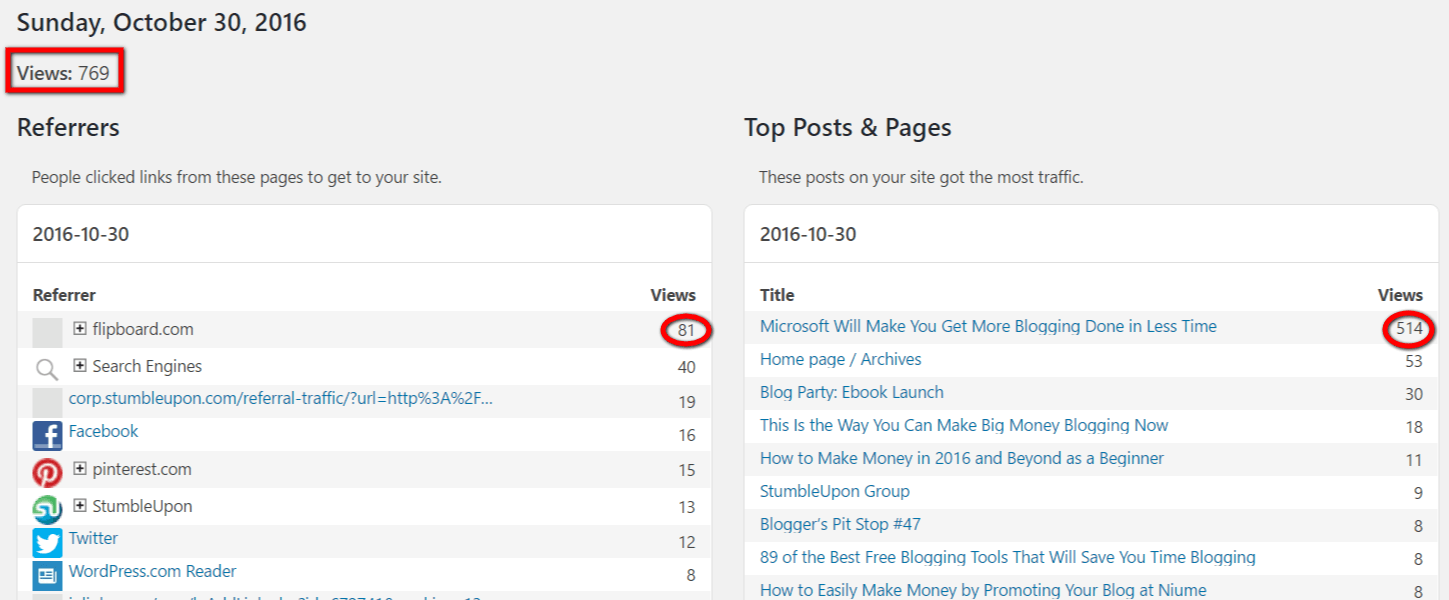Click the StumbleUpon logo icon
Screen dimensions: 1449x600
click(47, 510)
